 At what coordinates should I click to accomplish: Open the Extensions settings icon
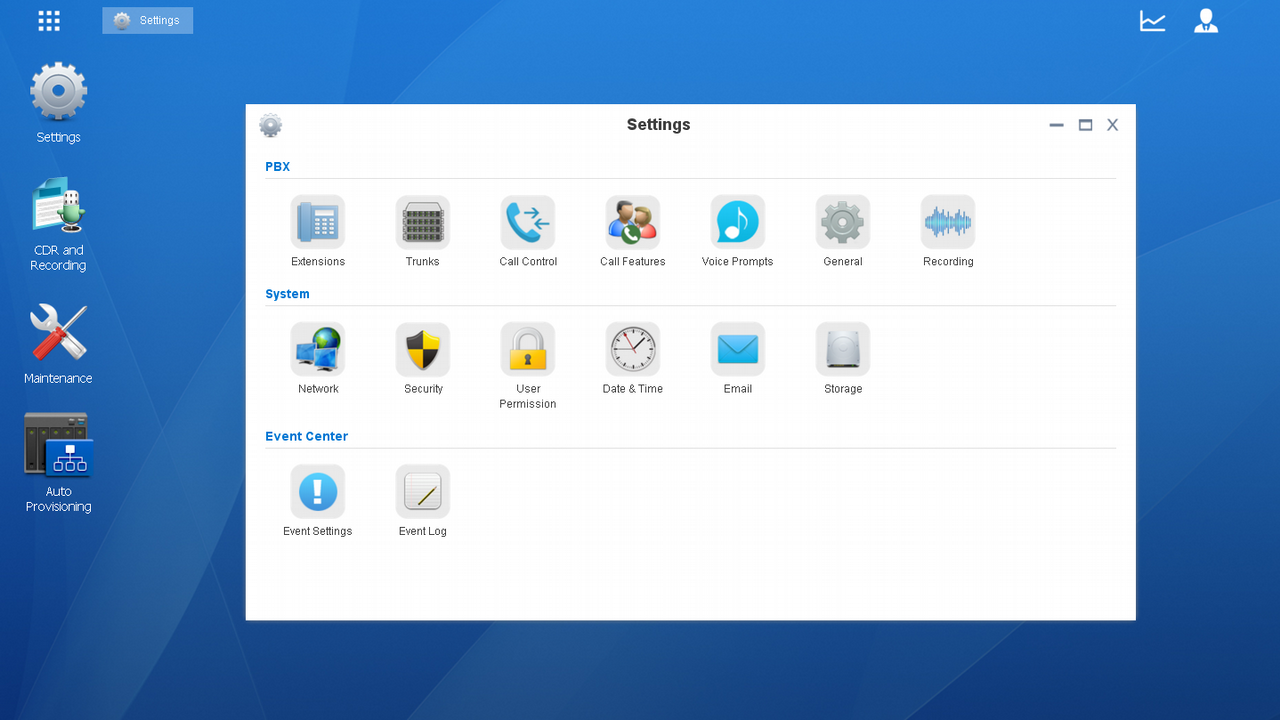(318, 222)
